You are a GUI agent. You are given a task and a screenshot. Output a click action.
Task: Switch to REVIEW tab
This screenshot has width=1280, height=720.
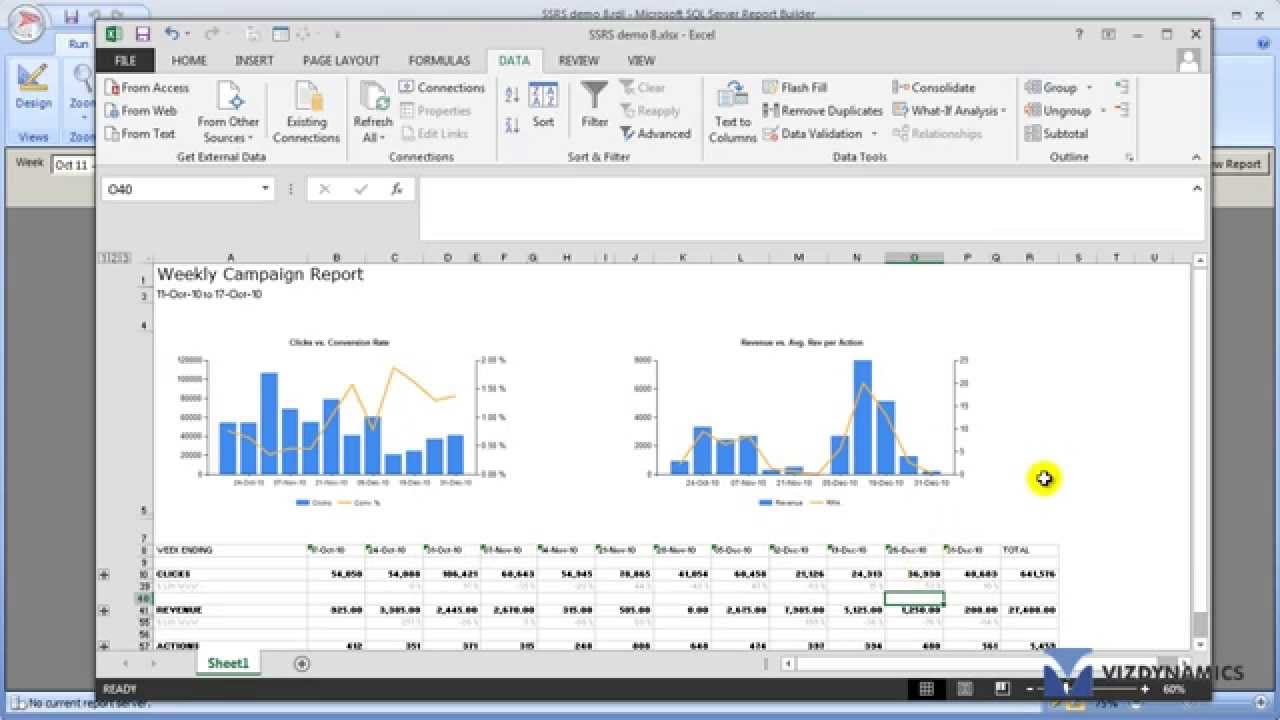(578, 61)
